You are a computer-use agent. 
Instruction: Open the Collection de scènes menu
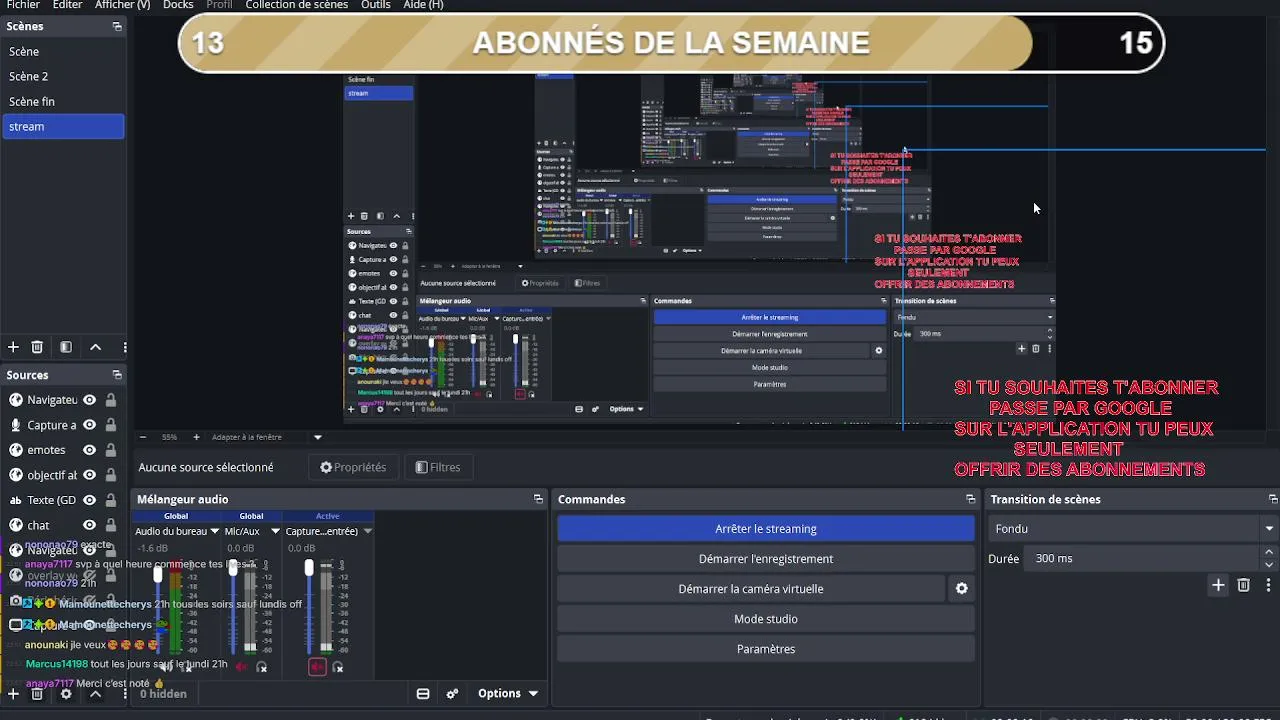coord(297,5)
